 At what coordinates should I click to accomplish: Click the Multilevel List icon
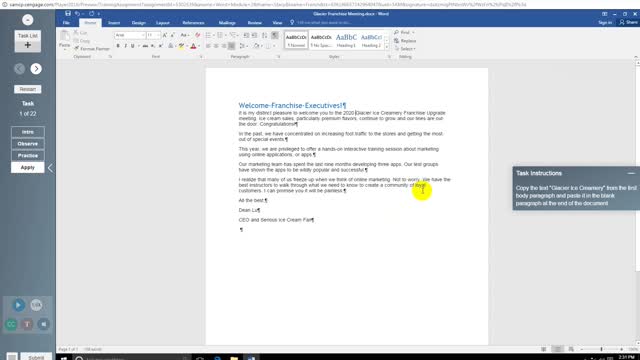[232, 35]
